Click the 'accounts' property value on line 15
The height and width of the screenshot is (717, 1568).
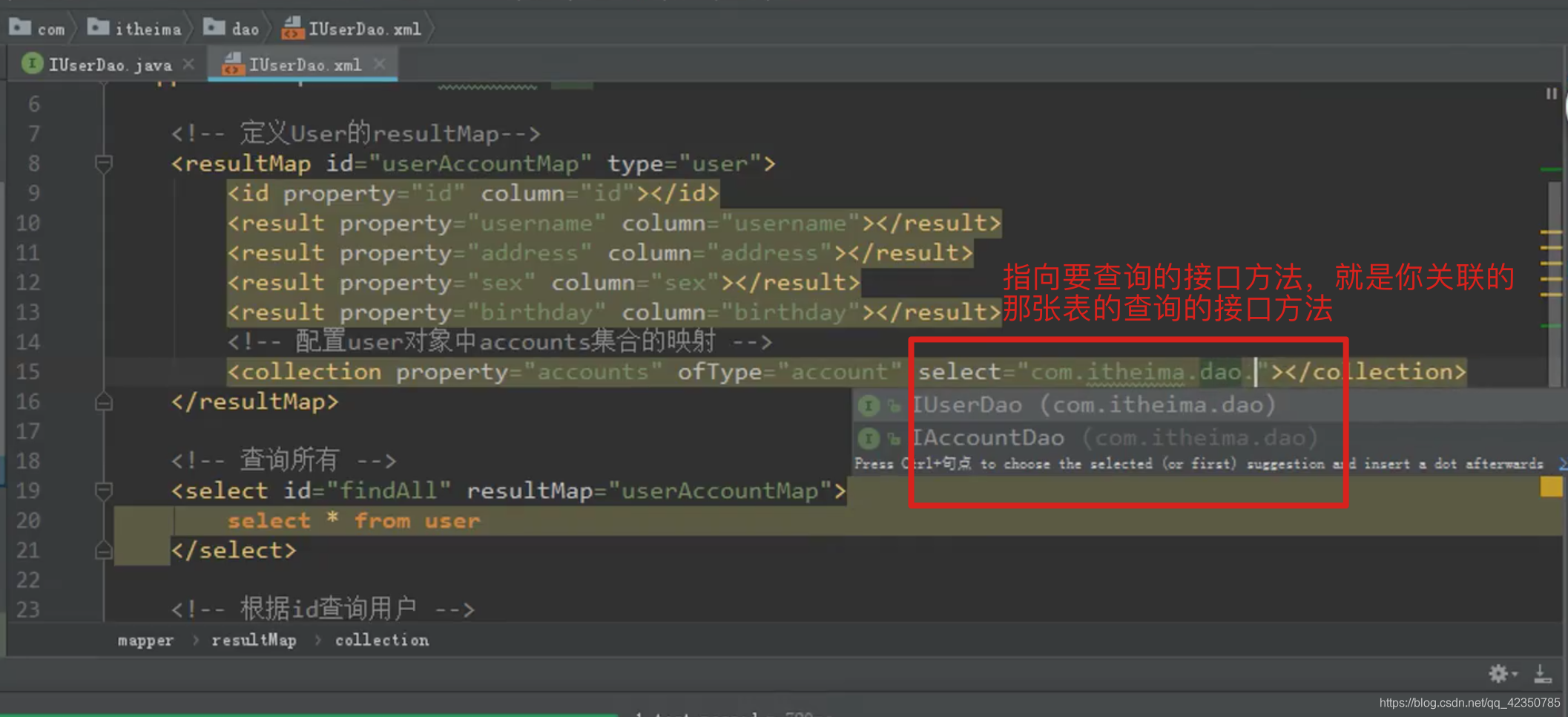(x=593, y=372)
